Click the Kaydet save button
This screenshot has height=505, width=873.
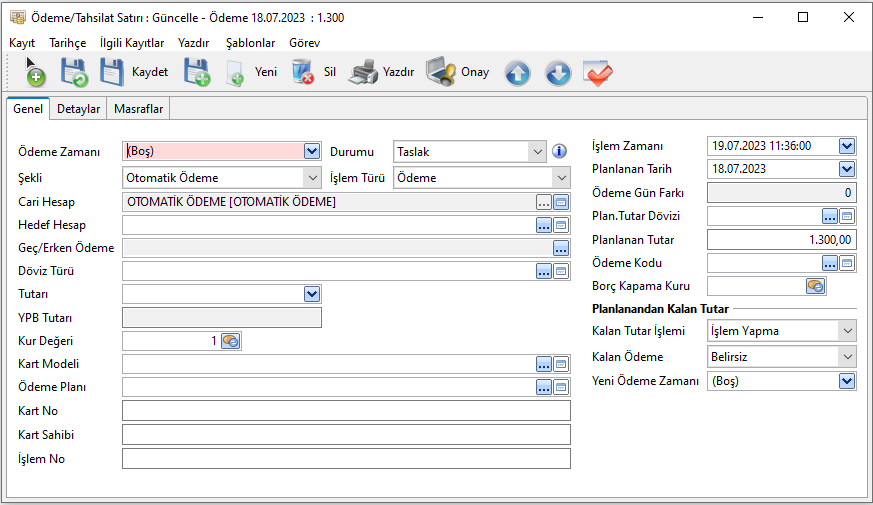point(134,72)
